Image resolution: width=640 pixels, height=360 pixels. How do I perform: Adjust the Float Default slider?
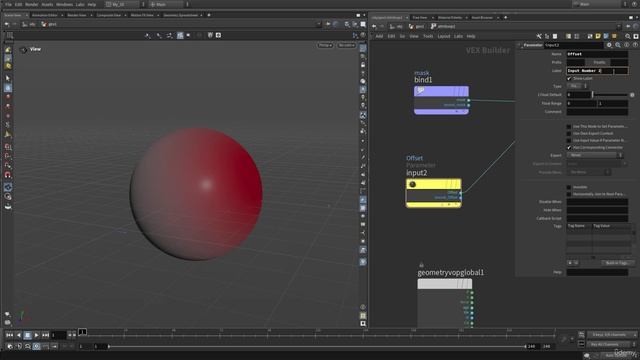pyautogui.click(x=610, y=95)
